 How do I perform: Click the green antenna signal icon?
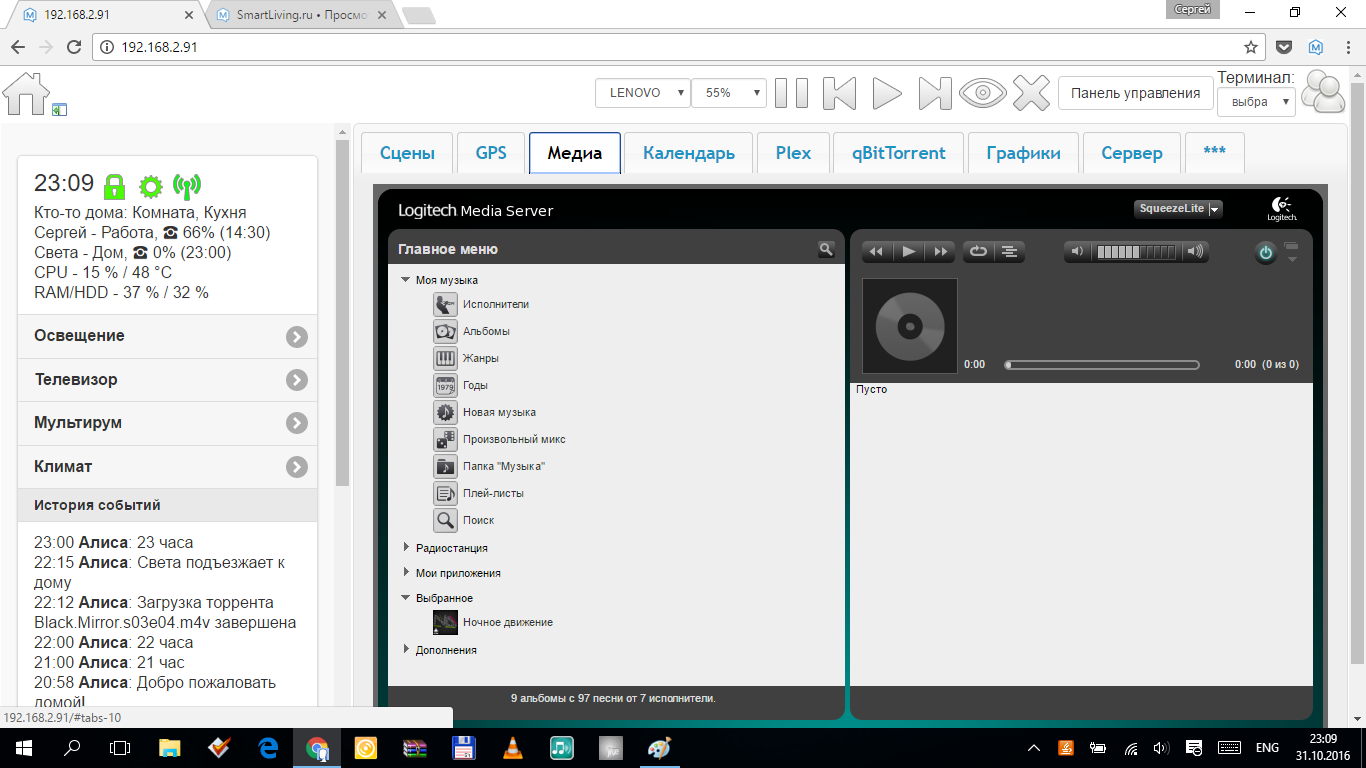click(x=187, y=185)
